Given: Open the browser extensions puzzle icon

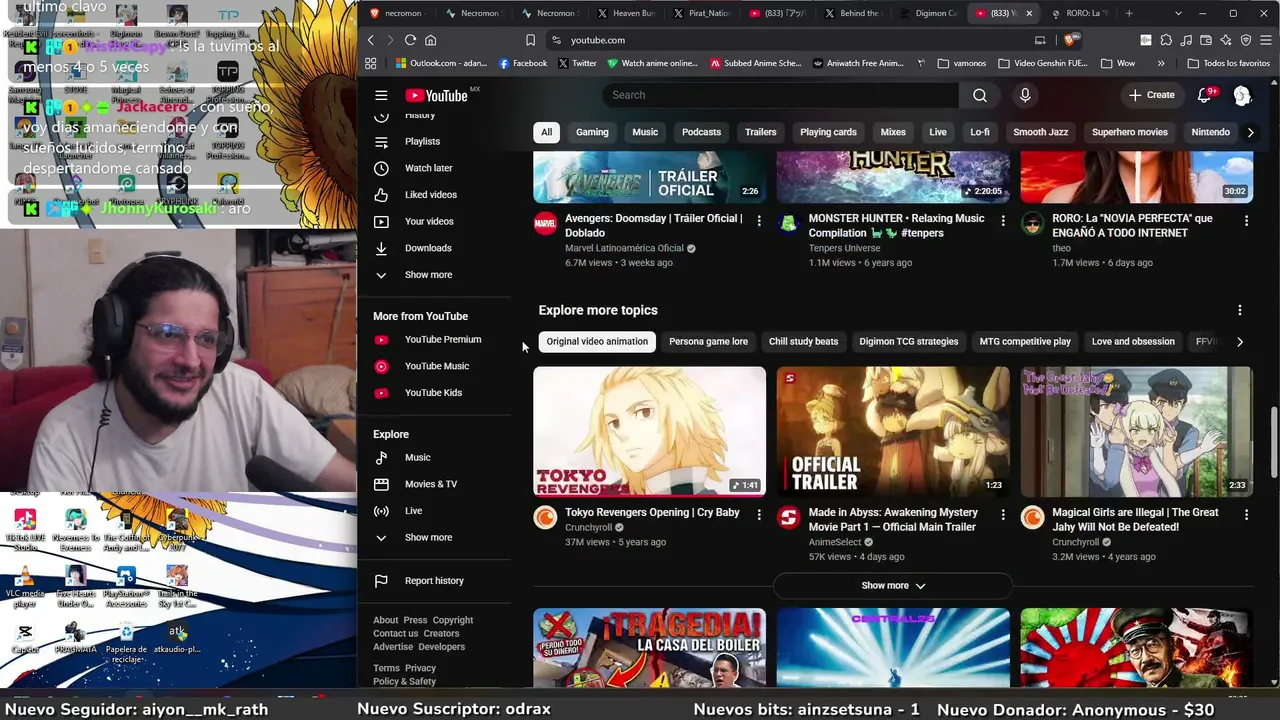Looking at the screenshot, I should pos(1166,40).
